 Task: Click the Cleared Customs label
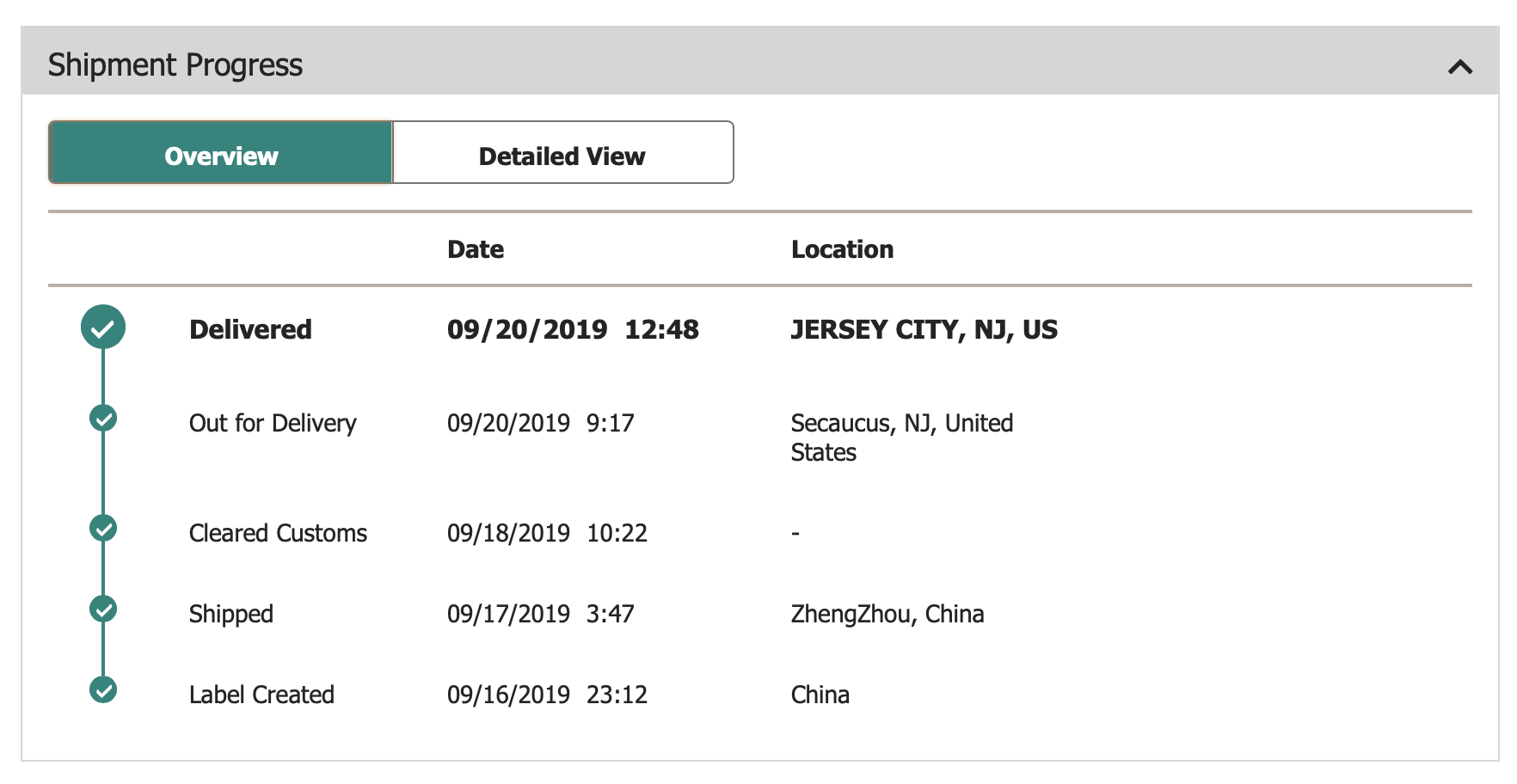pyautogui.click(x=278, y=533)
